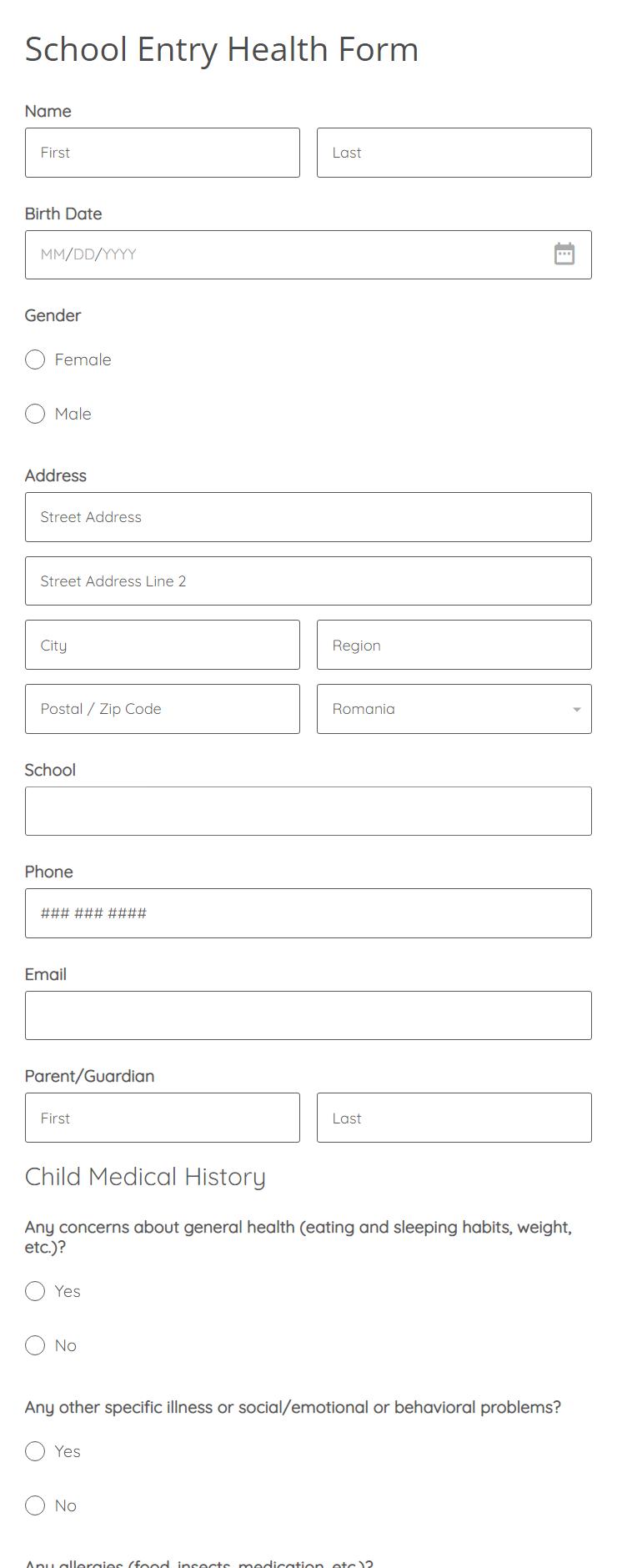Open the Romania country selector
Screen dimensions: 617x1568
(x=454, y=709)
